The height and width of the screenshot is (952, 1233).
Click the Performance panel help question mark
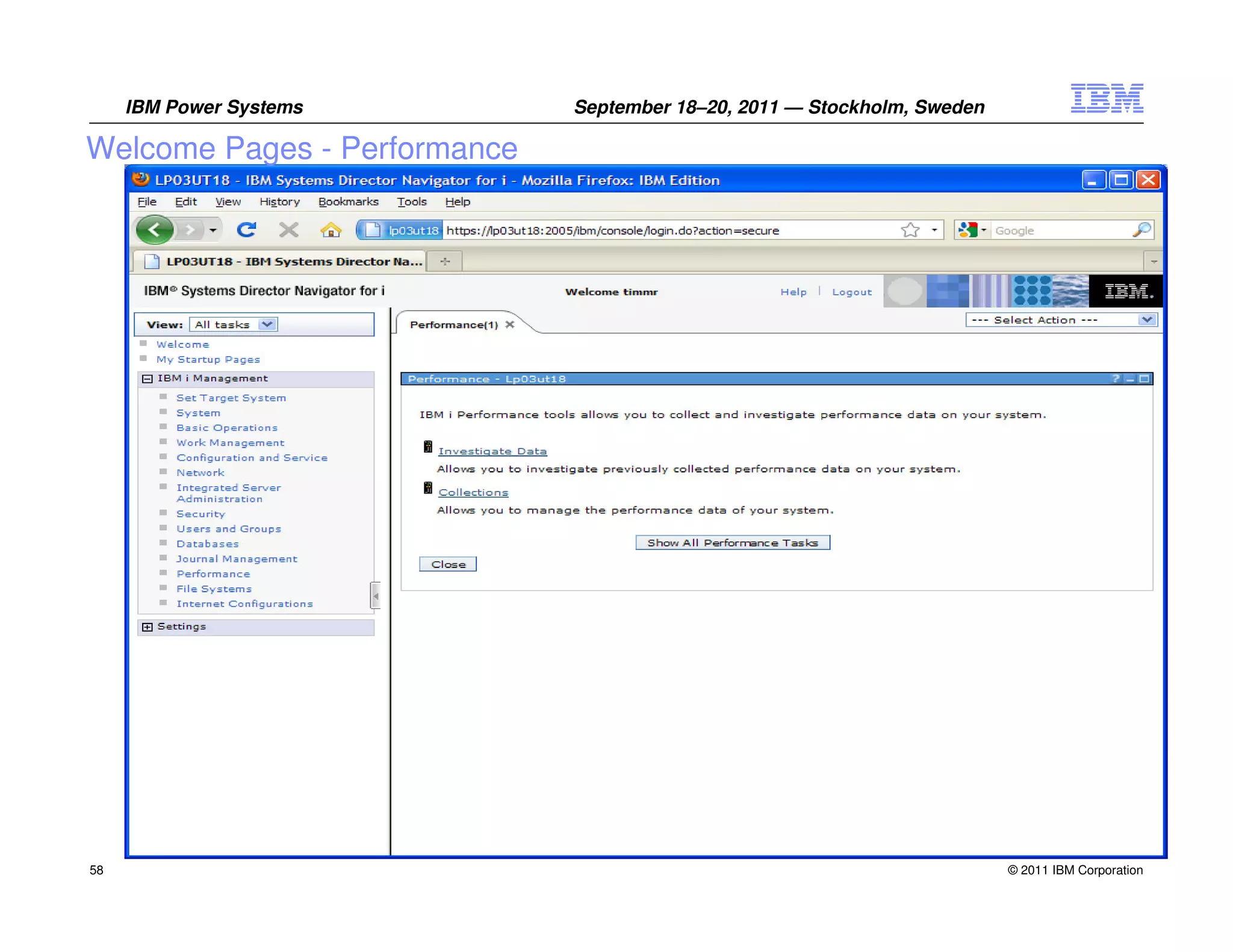click(1116, 379)
